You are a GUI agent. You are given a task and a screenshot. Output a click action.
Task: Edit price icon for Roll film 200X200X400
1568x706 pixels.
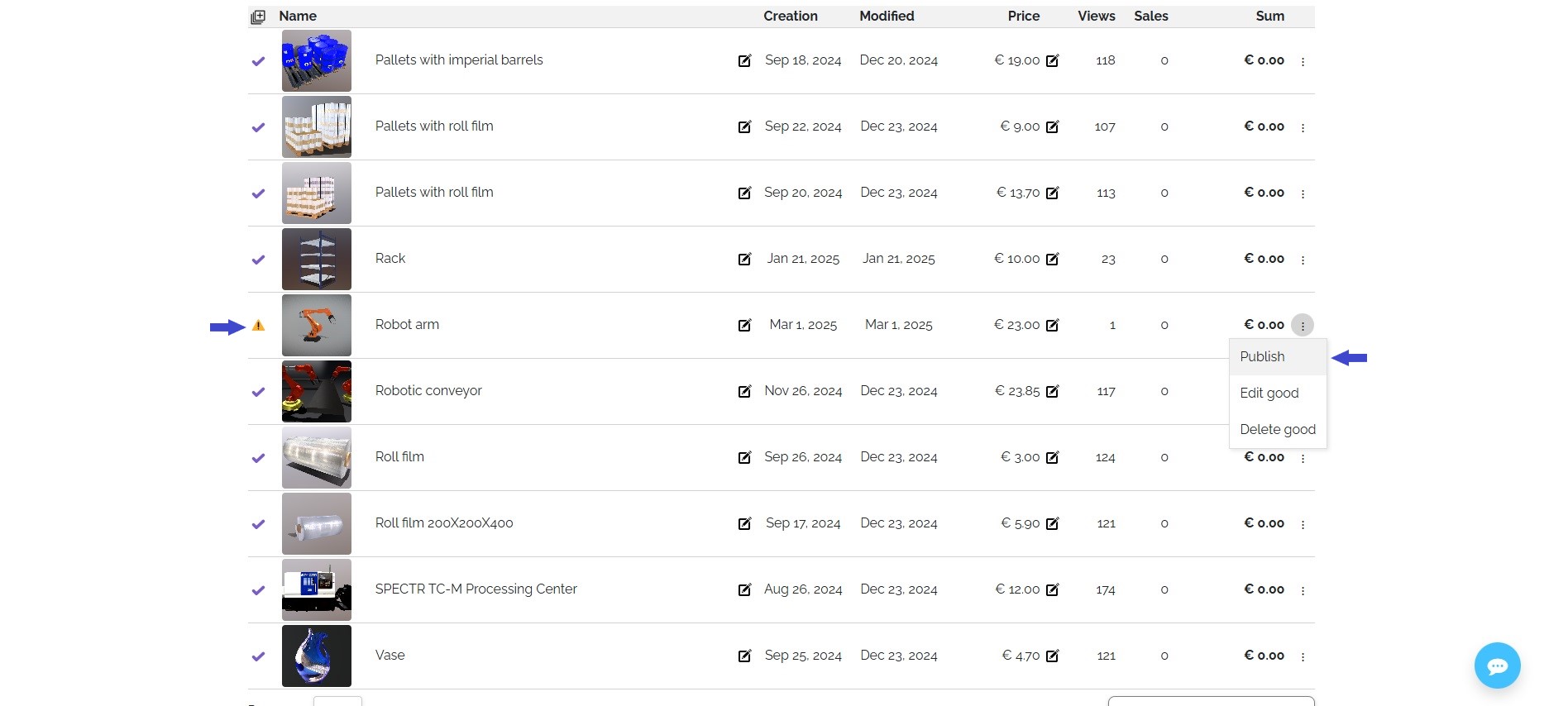[x=1052, y=523]
